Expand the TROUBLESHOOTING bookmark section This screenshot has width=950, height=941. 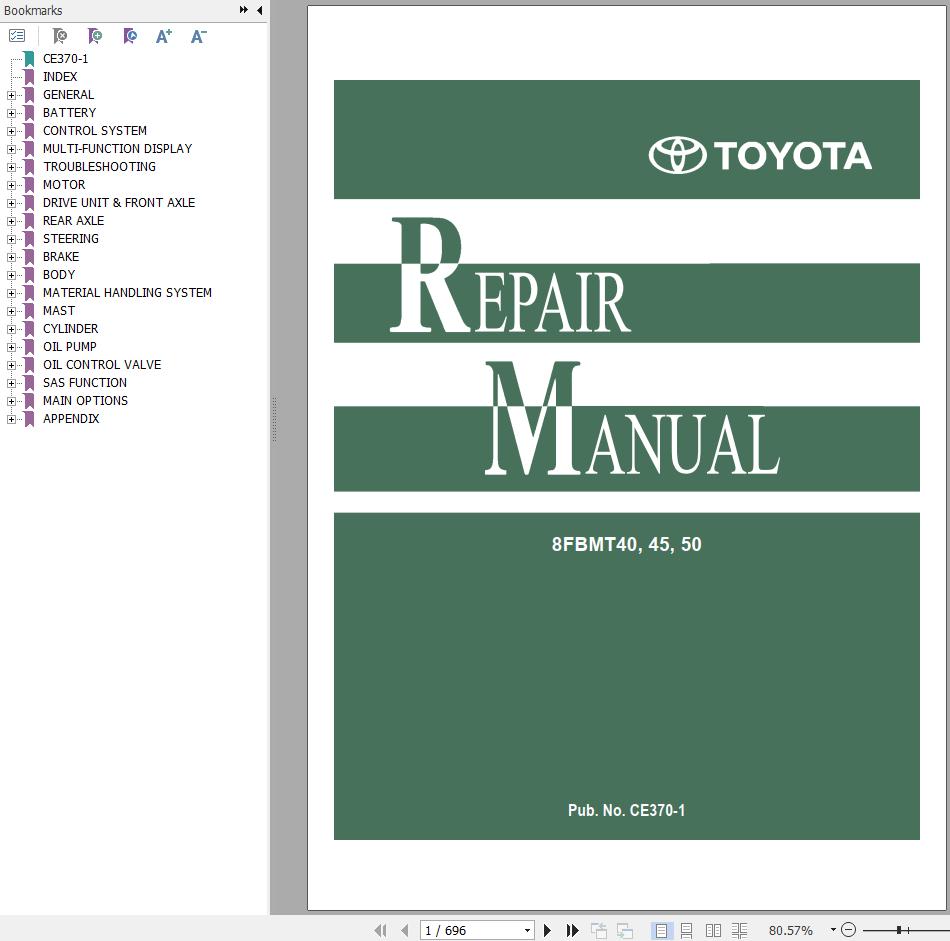(10, 166)
